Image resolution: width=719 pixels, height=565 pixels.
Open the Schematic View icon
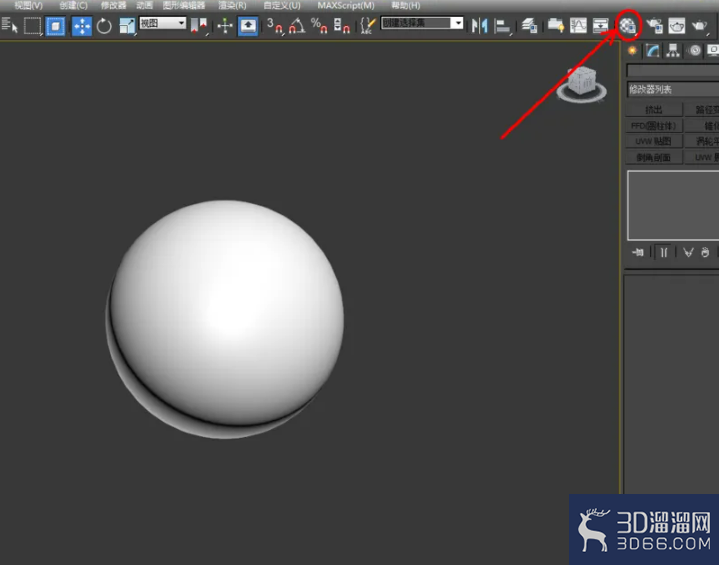point(600,26)
